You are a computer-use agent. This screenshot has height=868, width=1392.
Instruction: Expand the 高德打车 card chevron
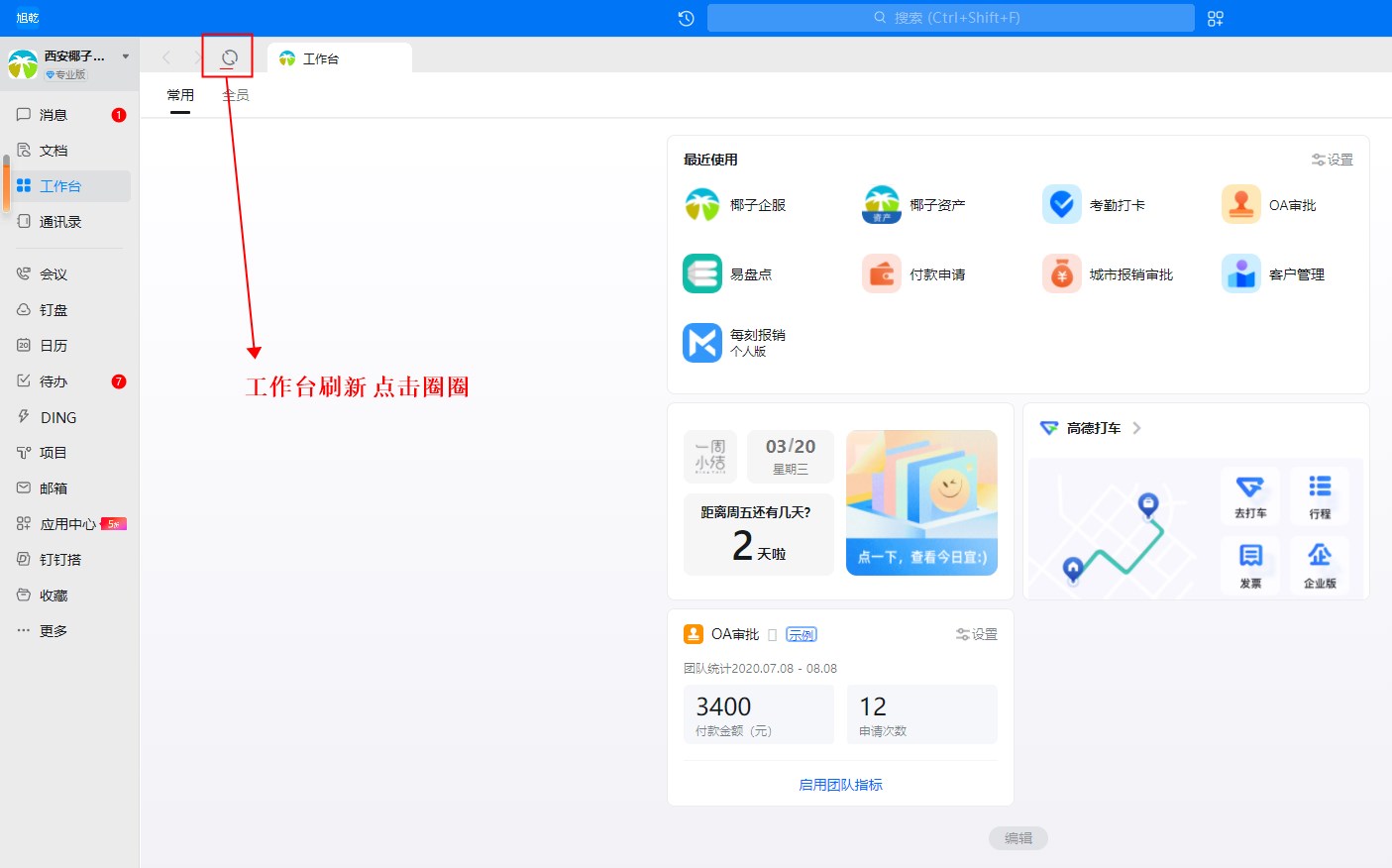[1136, 428]
